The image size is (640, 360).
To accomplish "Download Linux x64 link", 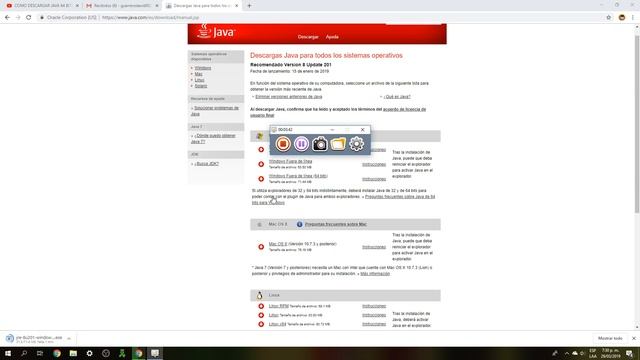I will 278,324.
